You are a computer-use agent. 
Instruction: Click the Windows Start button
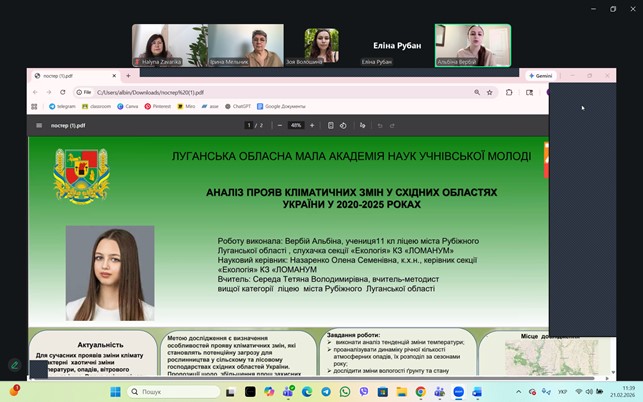click(x=114, y=391)
